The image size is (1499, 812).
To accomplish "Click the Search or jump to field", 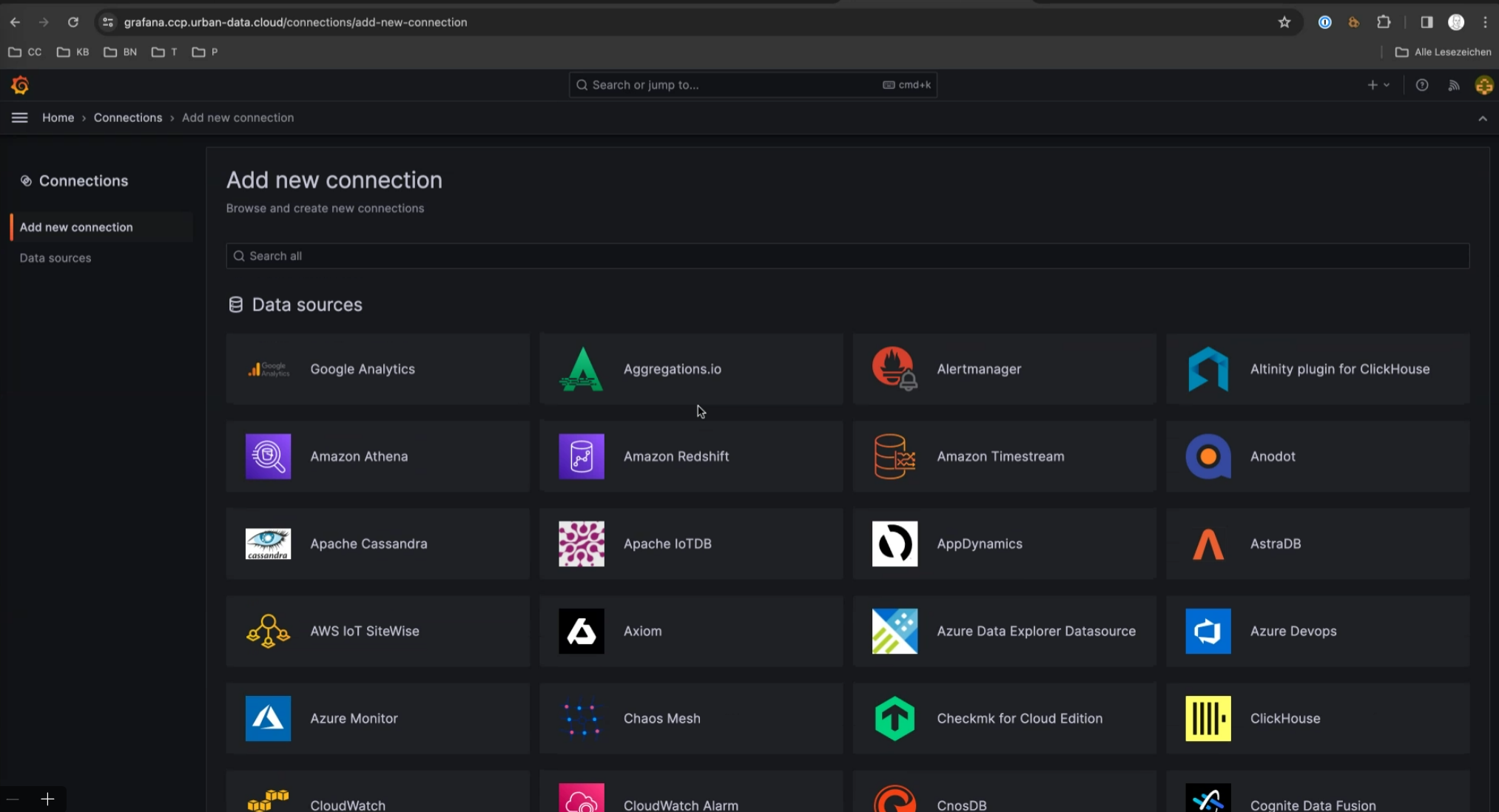I will point(752,85).
